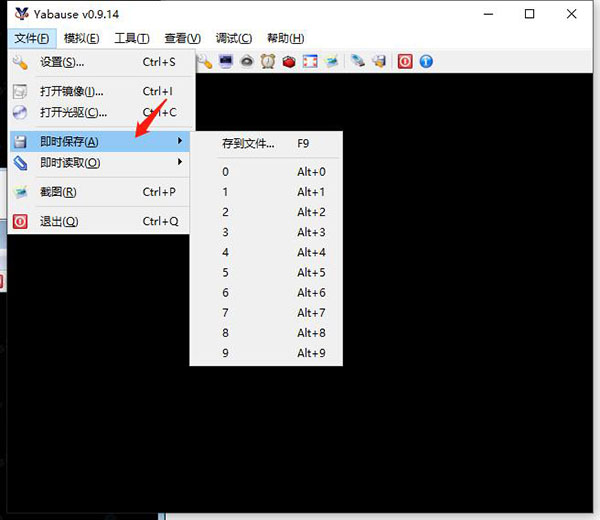Toggle fullscreen with the red arrows icon
This screenshot has height=520, width=600.
tap(310, 61)
